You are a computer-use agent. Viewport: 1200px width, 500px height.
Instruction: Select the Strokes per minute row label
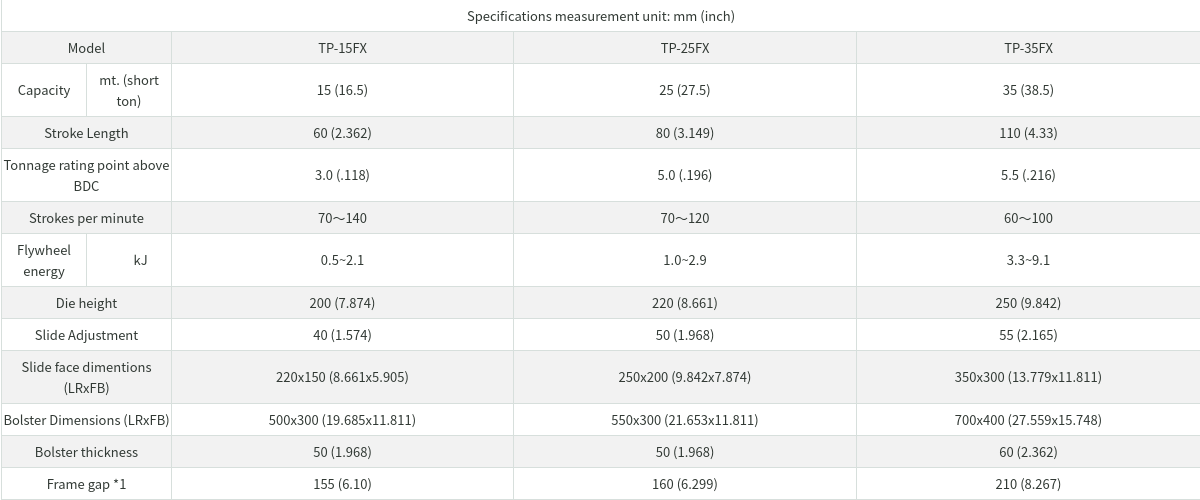click(x=86, y=218)
